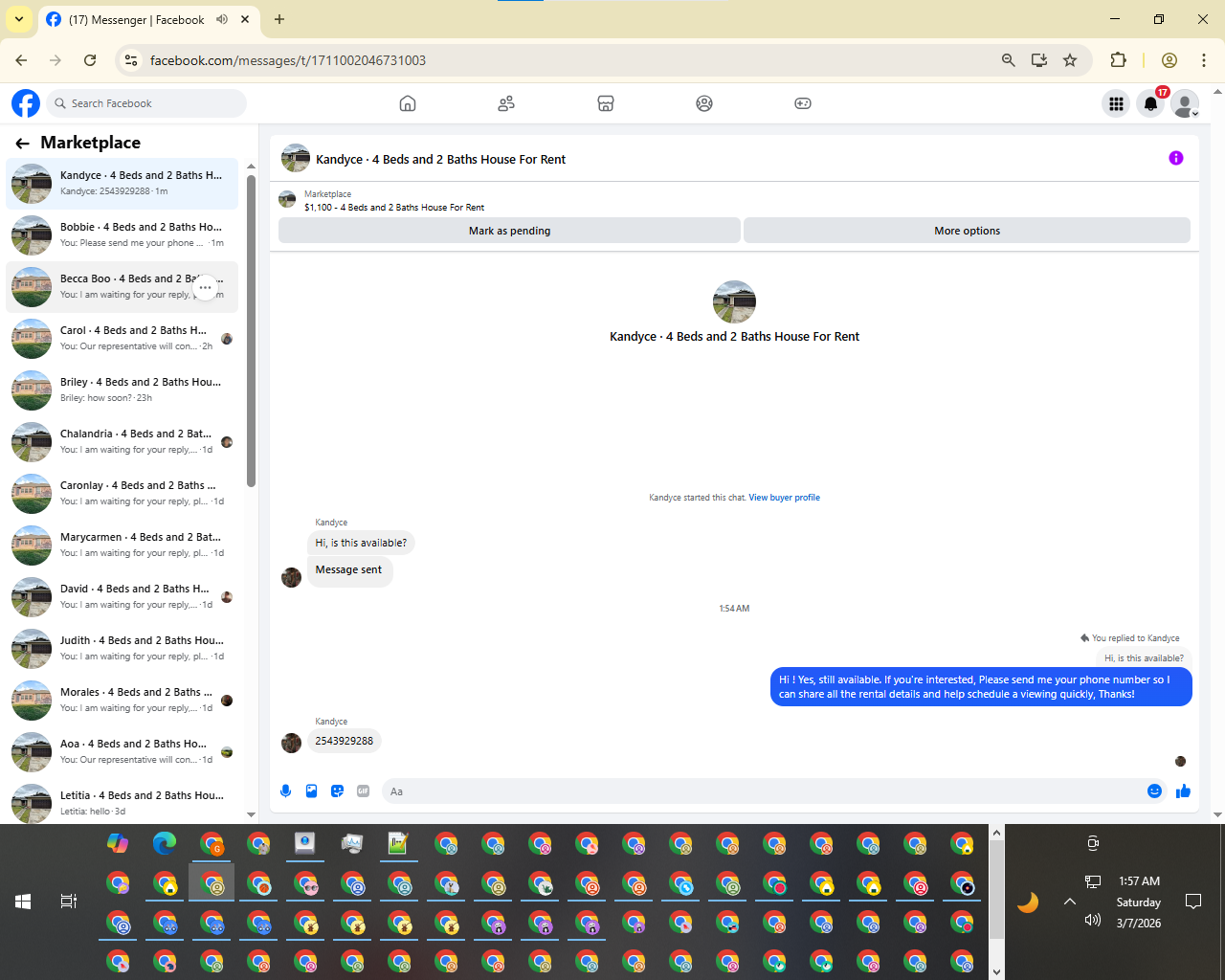Open Task View on the taskbar
The width and height of the screenshot is (1225, 980).
click(x=69, y=902)
